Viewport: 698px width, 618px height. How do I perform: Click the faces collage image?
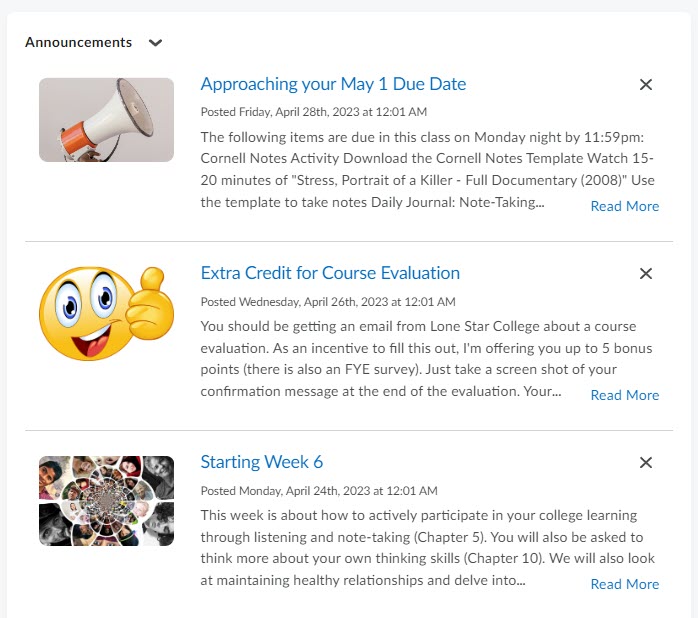coord(106,501)
